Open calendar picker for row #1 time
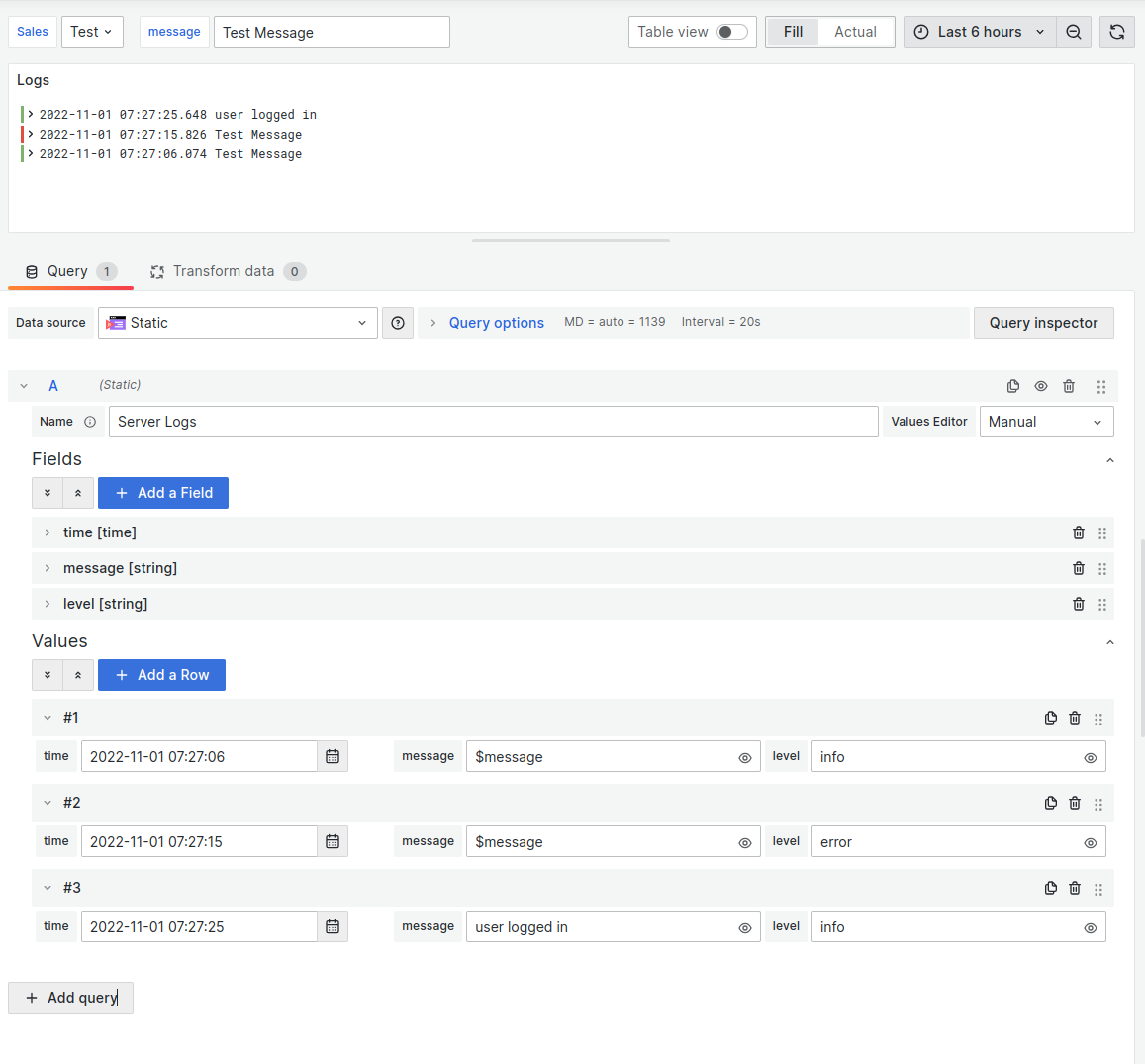This screenshot has height=1064, width=1145. [333, 755]
